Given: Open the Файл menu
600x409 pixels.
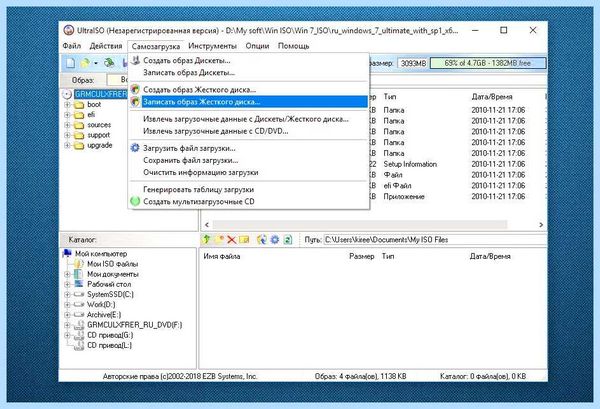Looking at the screenshot, I should tap(72, 46).
